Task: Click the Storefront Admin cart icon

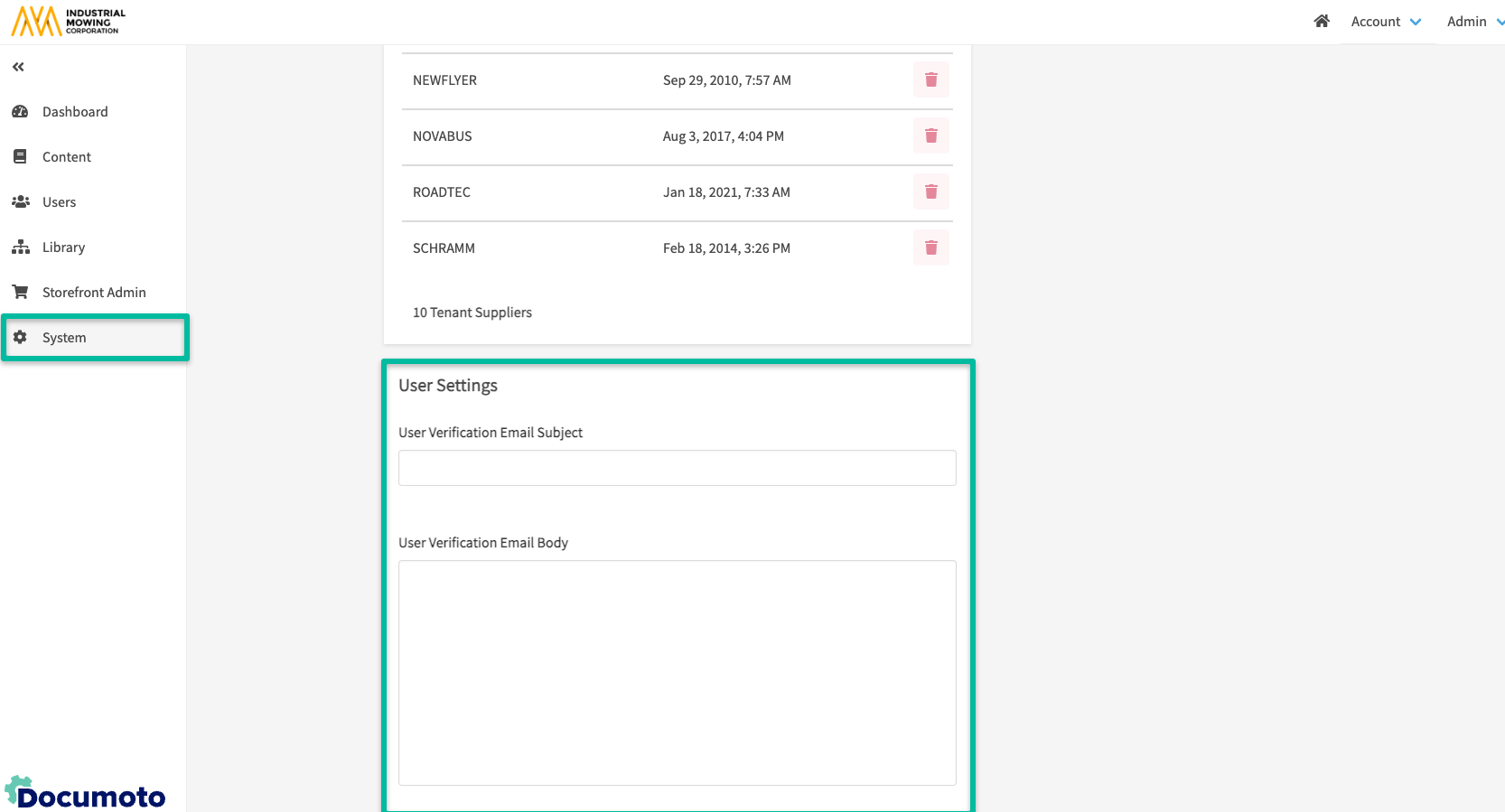Action: click(x=20, y=293)
